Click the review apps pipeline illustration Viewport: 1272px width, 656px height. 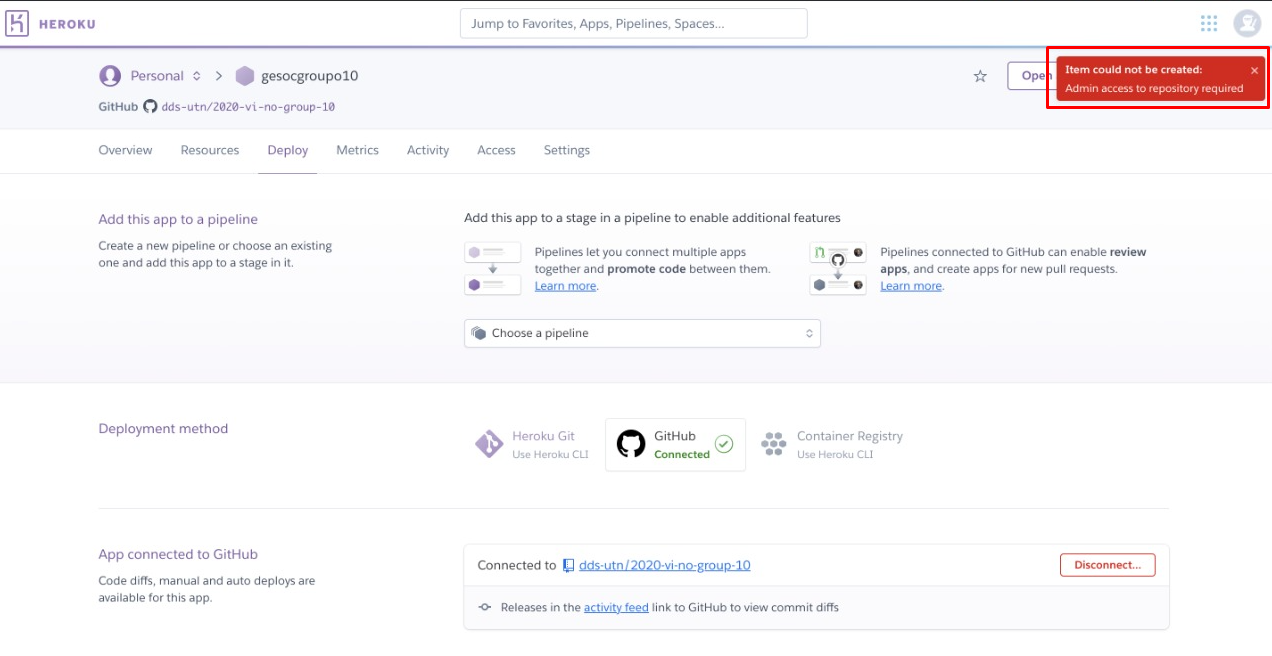838,268
